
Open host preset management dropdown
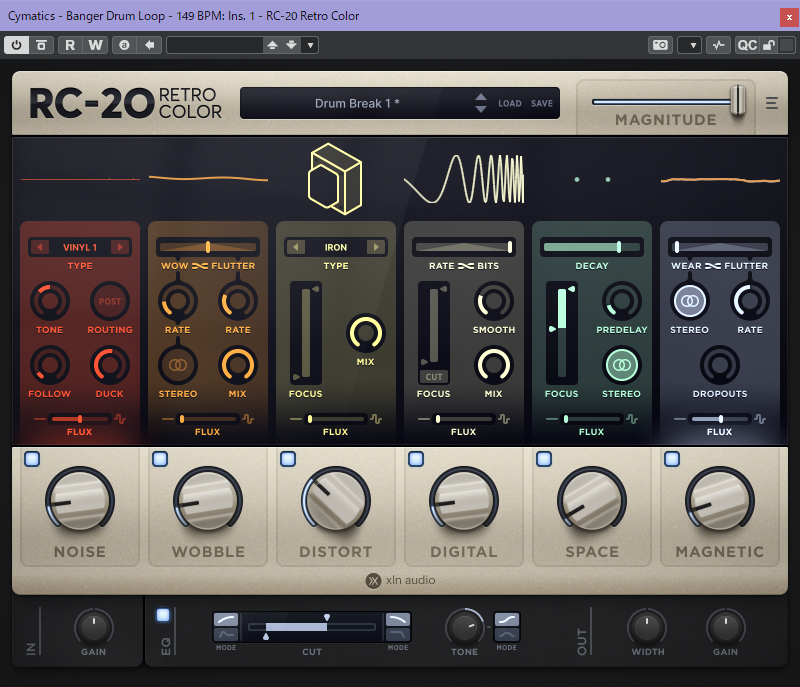pos(310,45)
